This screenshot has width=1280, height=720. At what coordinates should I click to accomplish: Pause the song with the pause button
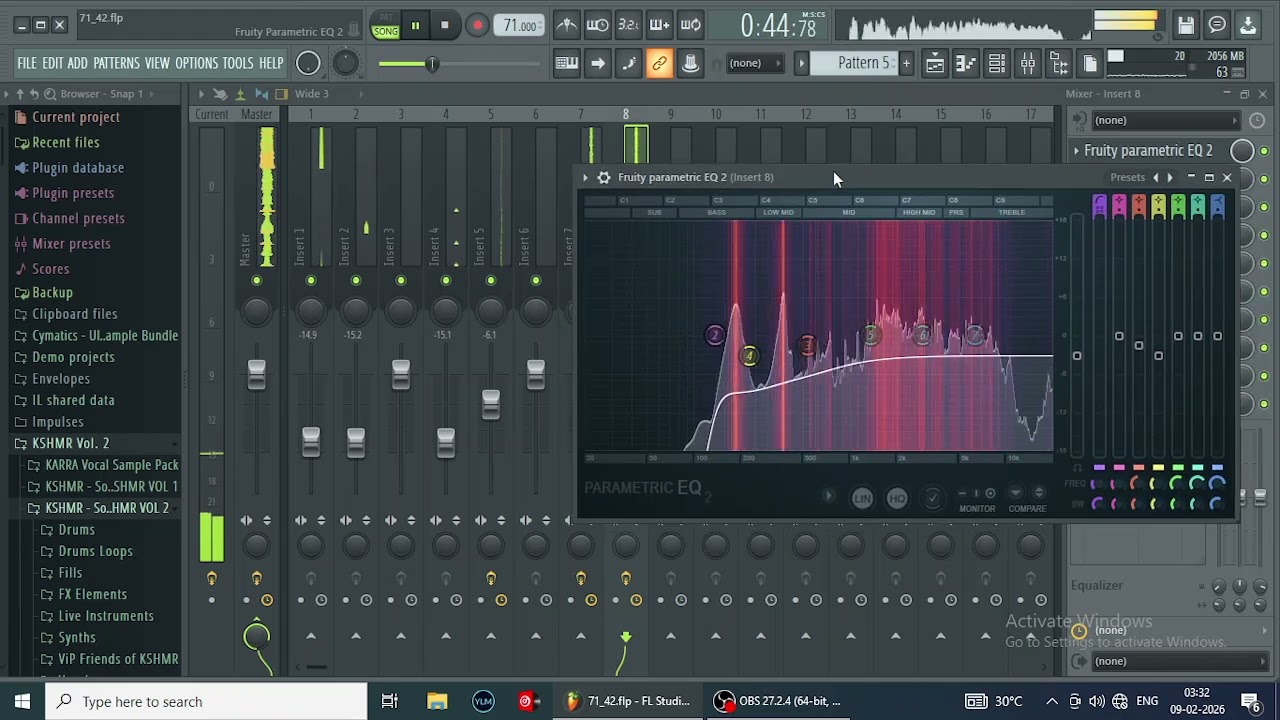[x=414, y=25]
